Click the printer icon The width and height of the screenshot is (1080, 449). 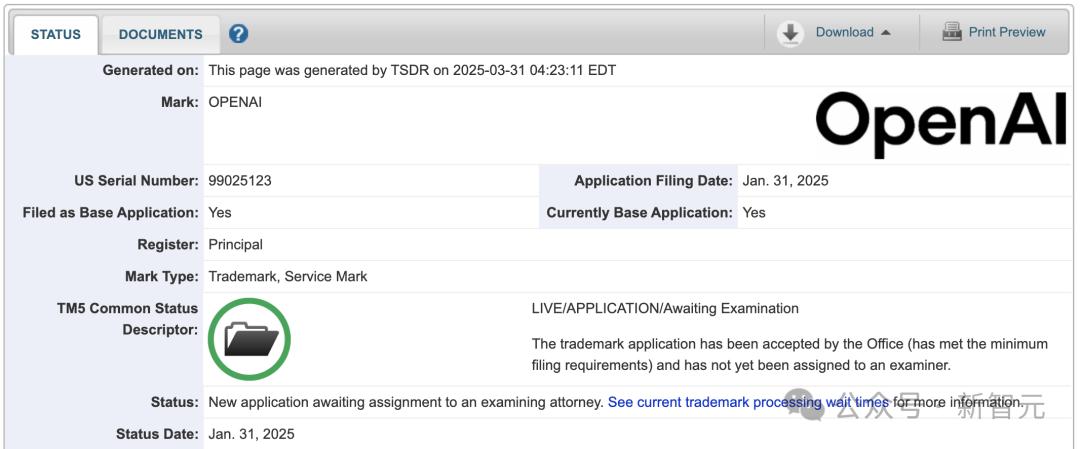(x=952, y=32)
